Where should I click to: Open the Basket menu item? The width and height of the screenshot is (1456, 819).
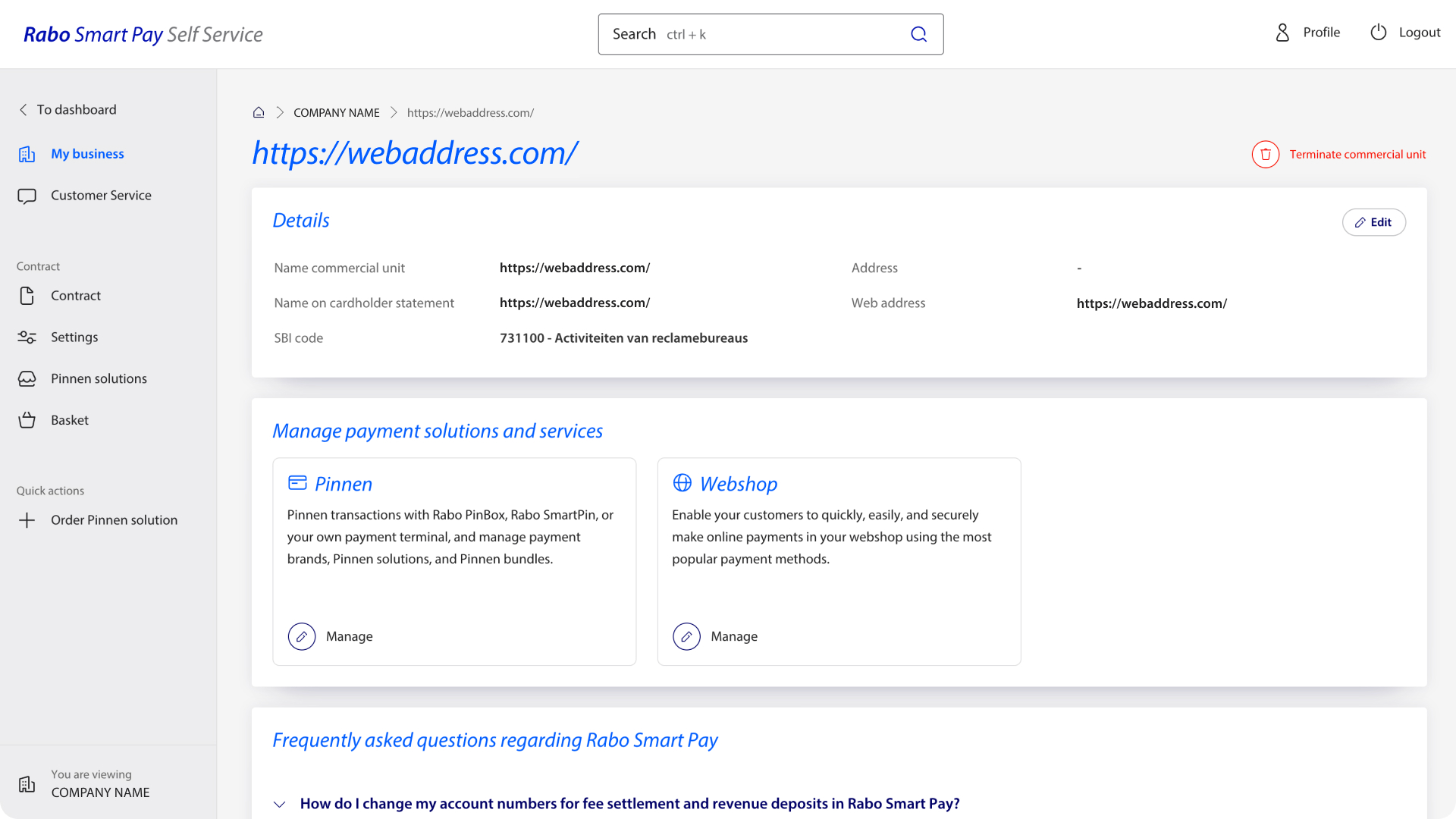tap(70, 420)
